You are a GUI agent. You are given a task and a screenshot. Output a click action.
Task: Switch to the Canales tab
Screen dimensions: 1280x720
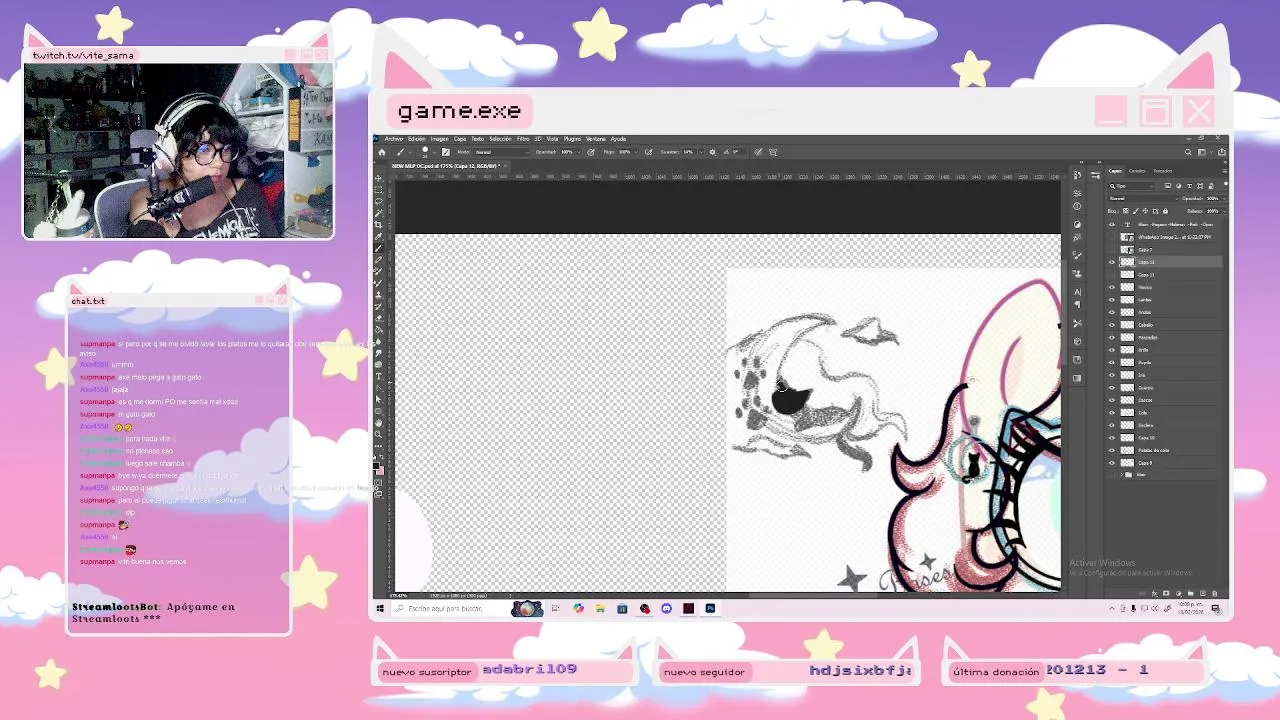point(1137,171)
